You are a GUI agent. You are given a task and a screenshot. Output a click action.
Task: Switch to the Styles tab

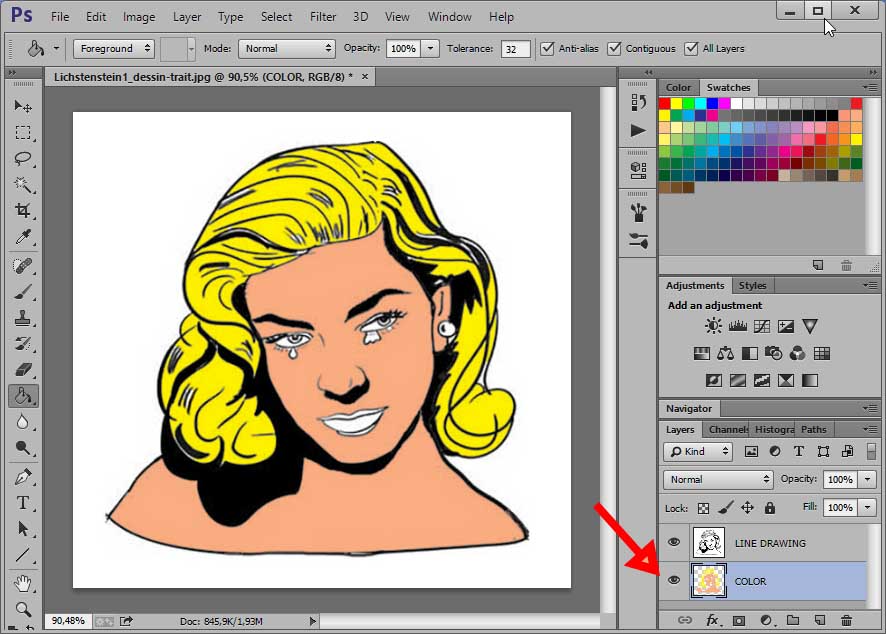752,285
